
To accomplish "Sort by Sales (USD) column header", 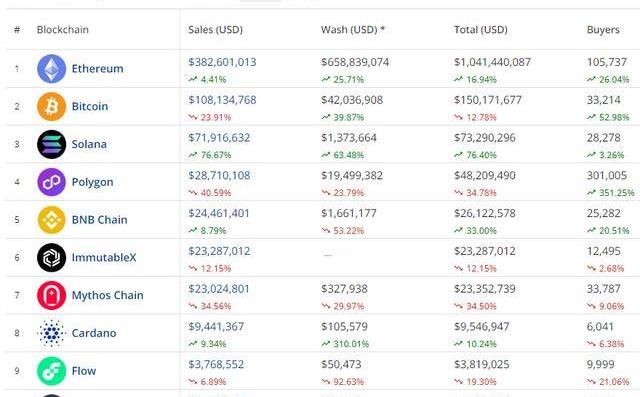I will (x=216, y=30).
